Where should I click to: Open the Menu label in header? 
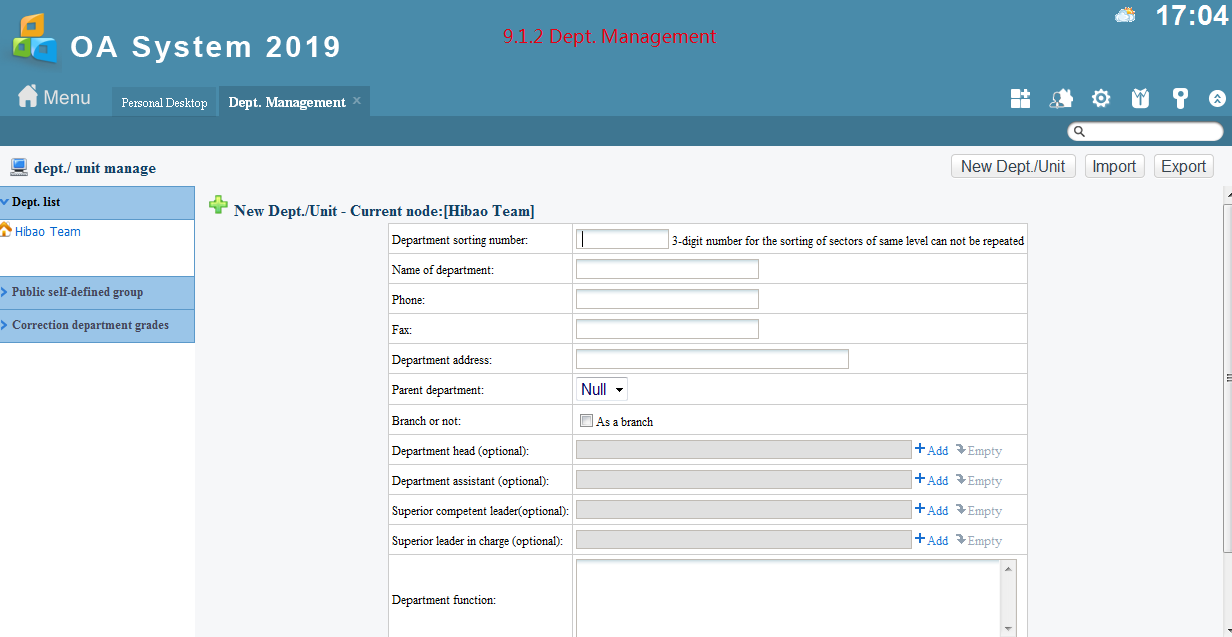click(67, 98)
